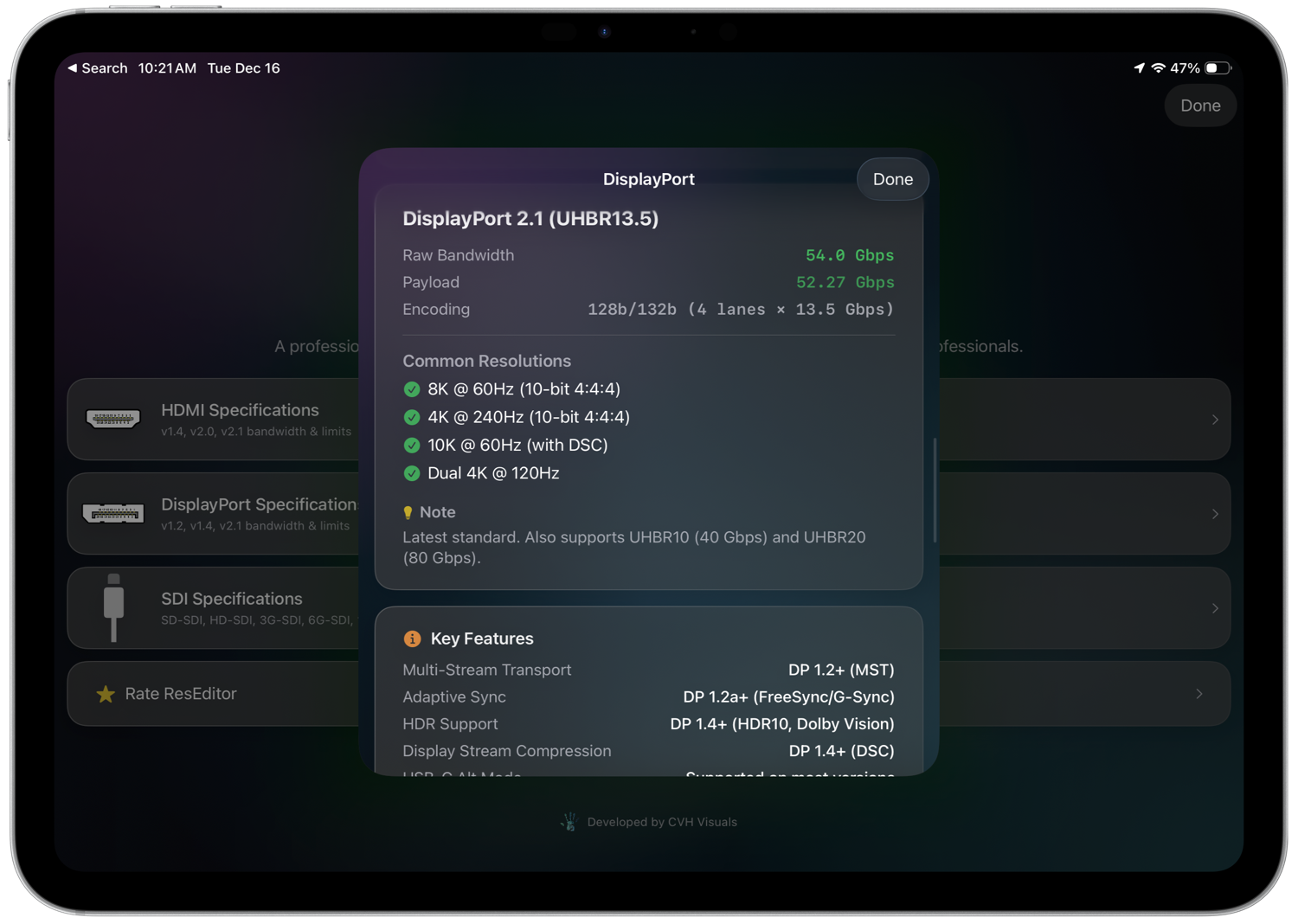The height and width of the screenshot is (924, 1298).
Task: Click the modal scroll indicator
Action: click(935, 489)
